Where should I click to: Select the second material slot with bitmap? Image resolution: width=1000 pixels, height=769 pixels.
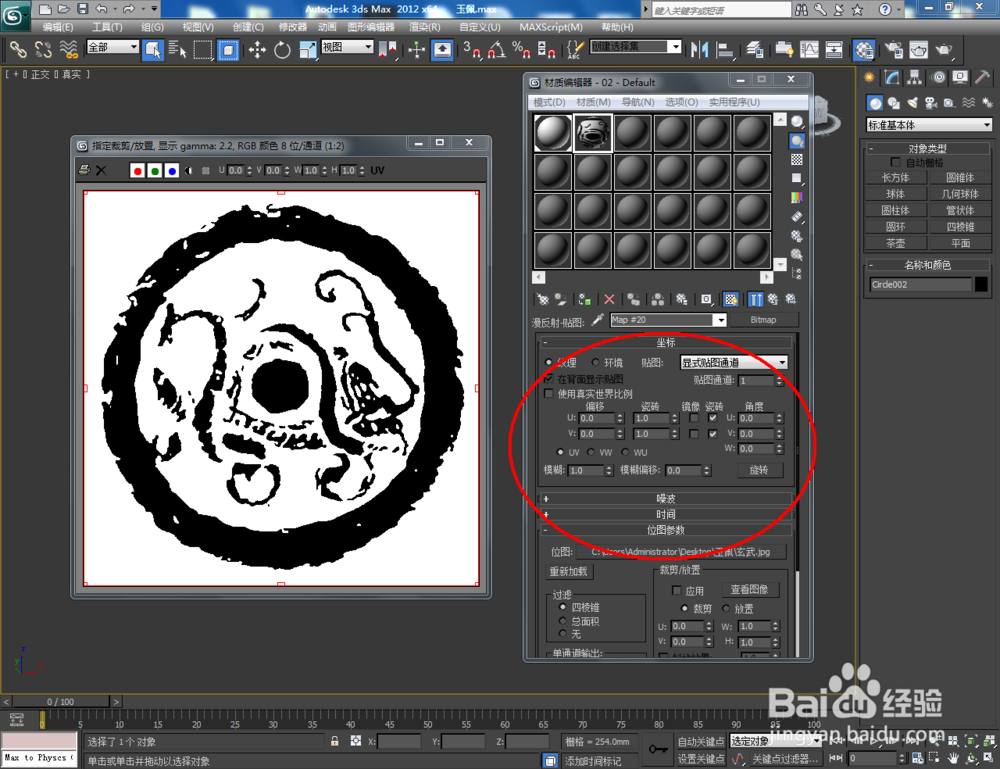(x=592, y=133)
